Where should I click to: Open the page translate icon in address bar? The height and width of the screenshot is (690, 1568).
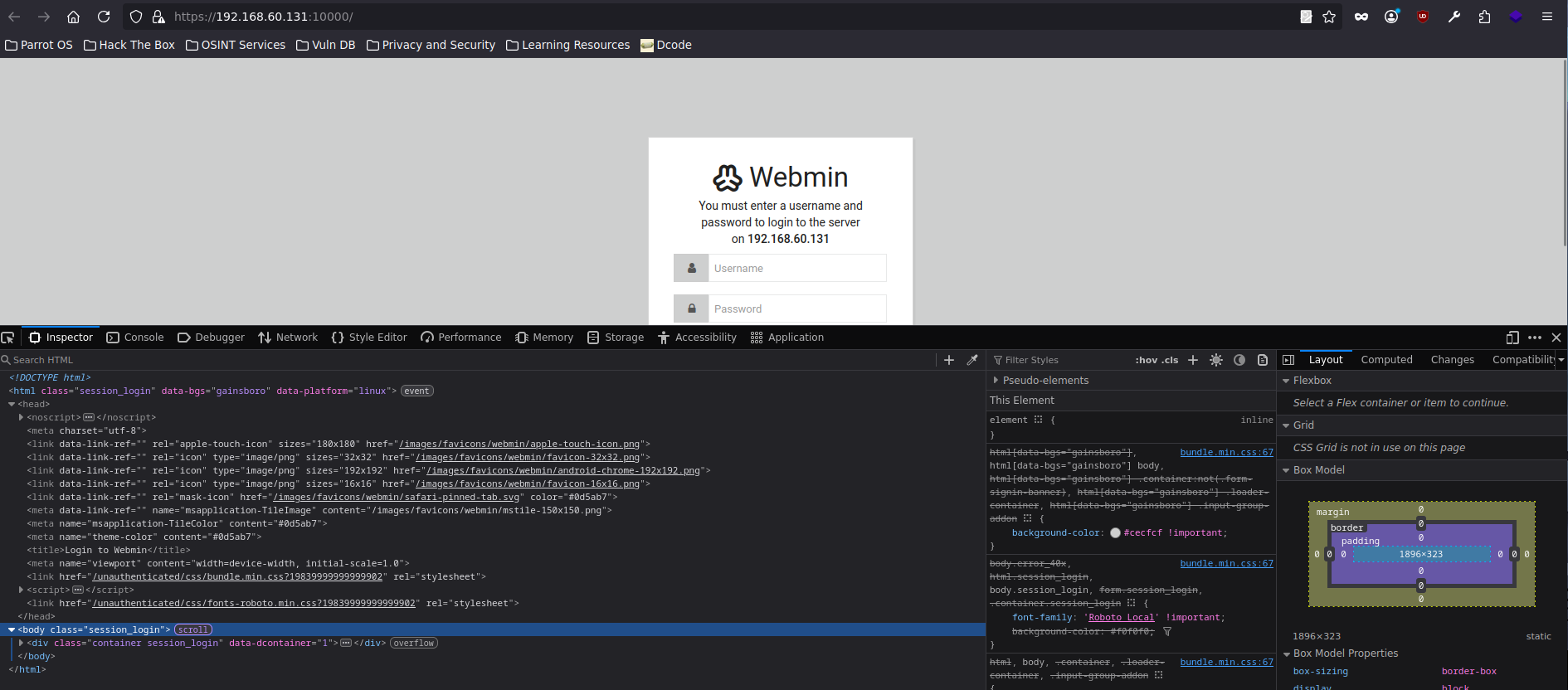(1306, 17)
